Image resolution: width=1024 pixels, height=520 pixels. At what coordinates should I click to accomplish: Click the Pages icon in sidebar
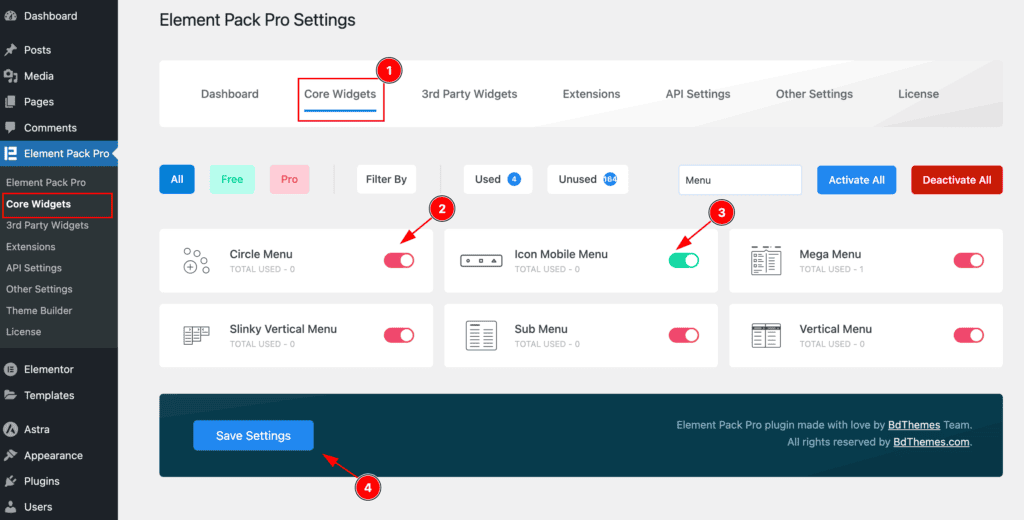click(x=10, y=102)
